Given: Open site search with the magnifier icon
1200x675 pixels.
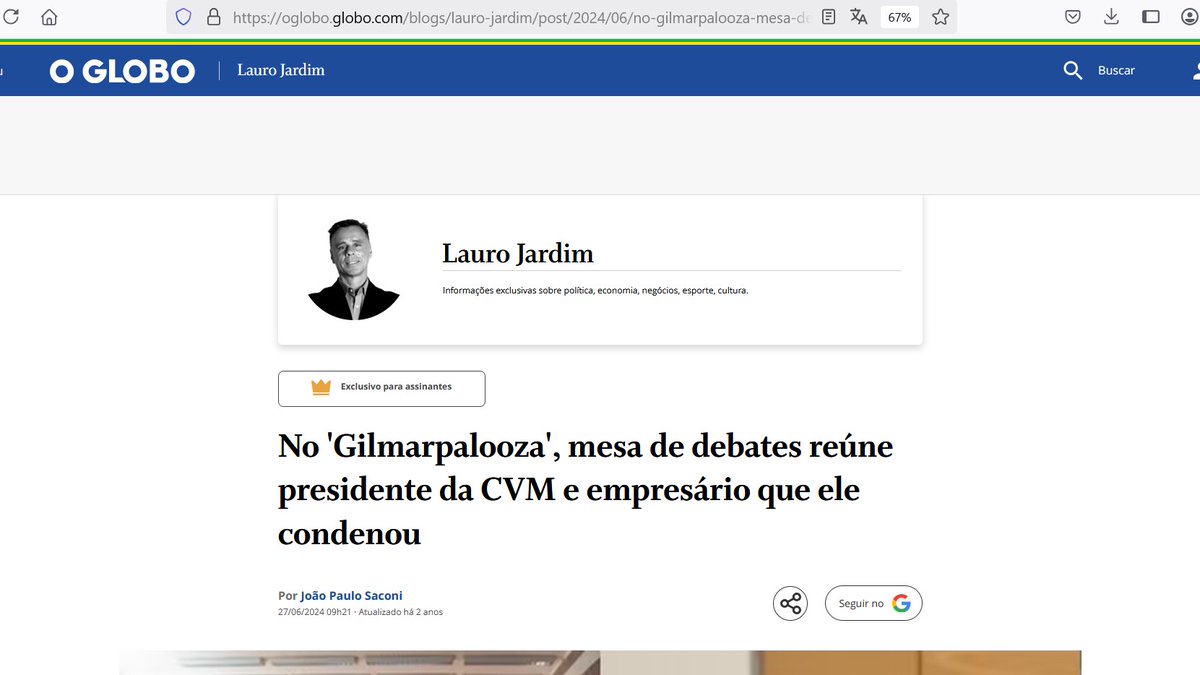Looking at the screenshot, I should click(x=1073, y=70).
